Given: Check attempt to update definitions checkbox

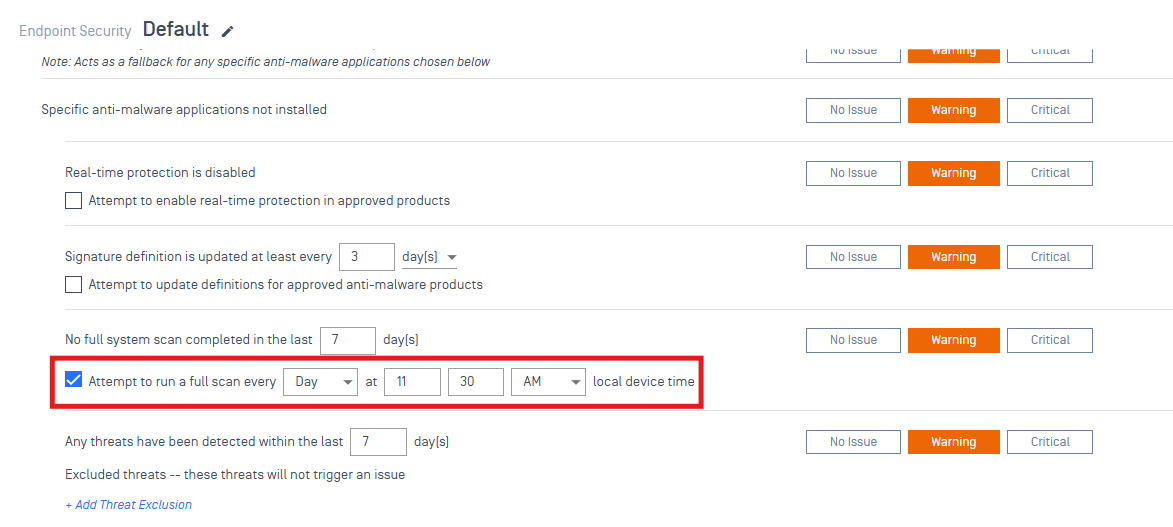Looking at the screenshot, I should point(74,285).
